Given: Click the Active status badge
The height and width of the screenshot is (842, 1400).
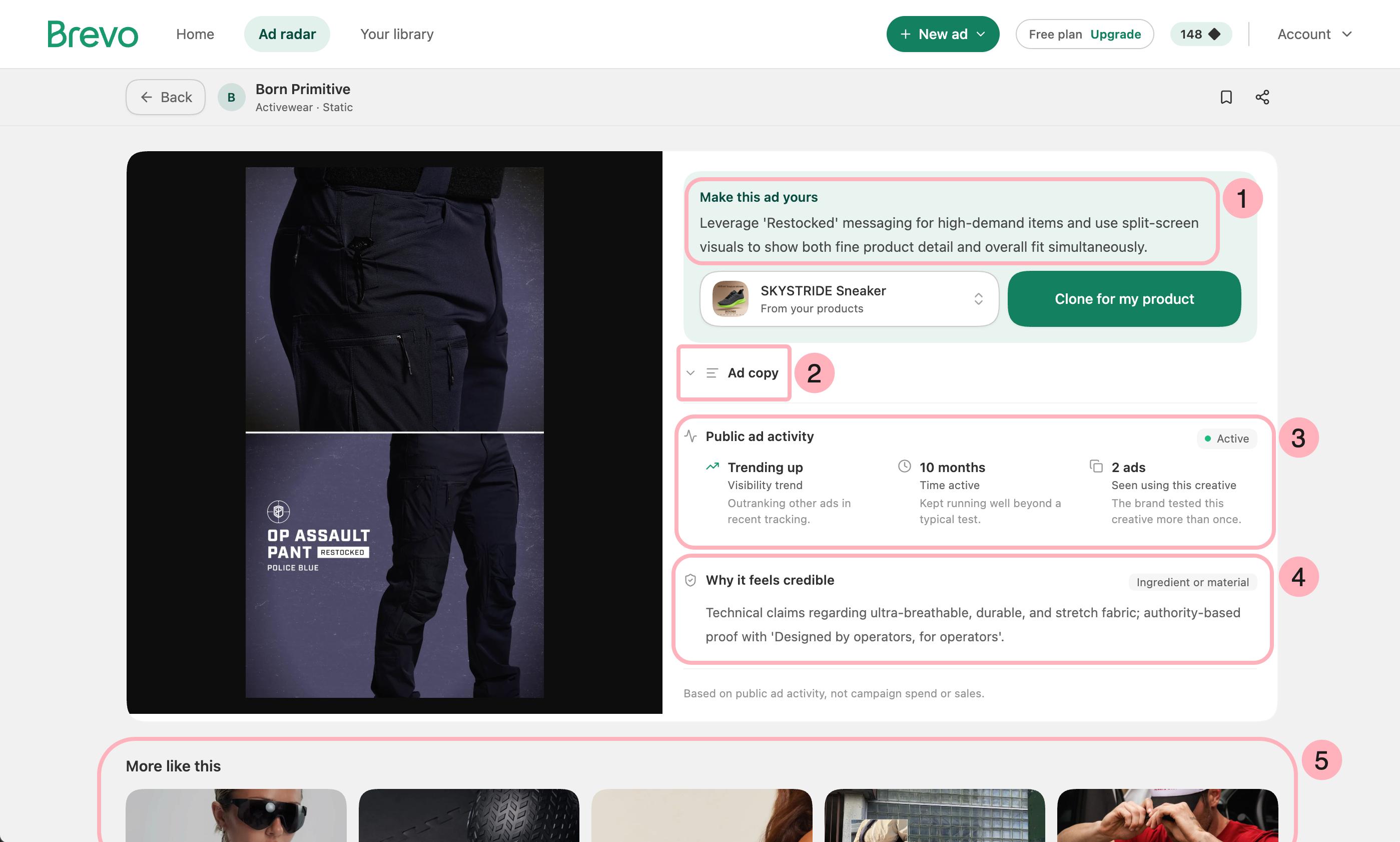Looking at the screenshot, I should pos(1226,439).
